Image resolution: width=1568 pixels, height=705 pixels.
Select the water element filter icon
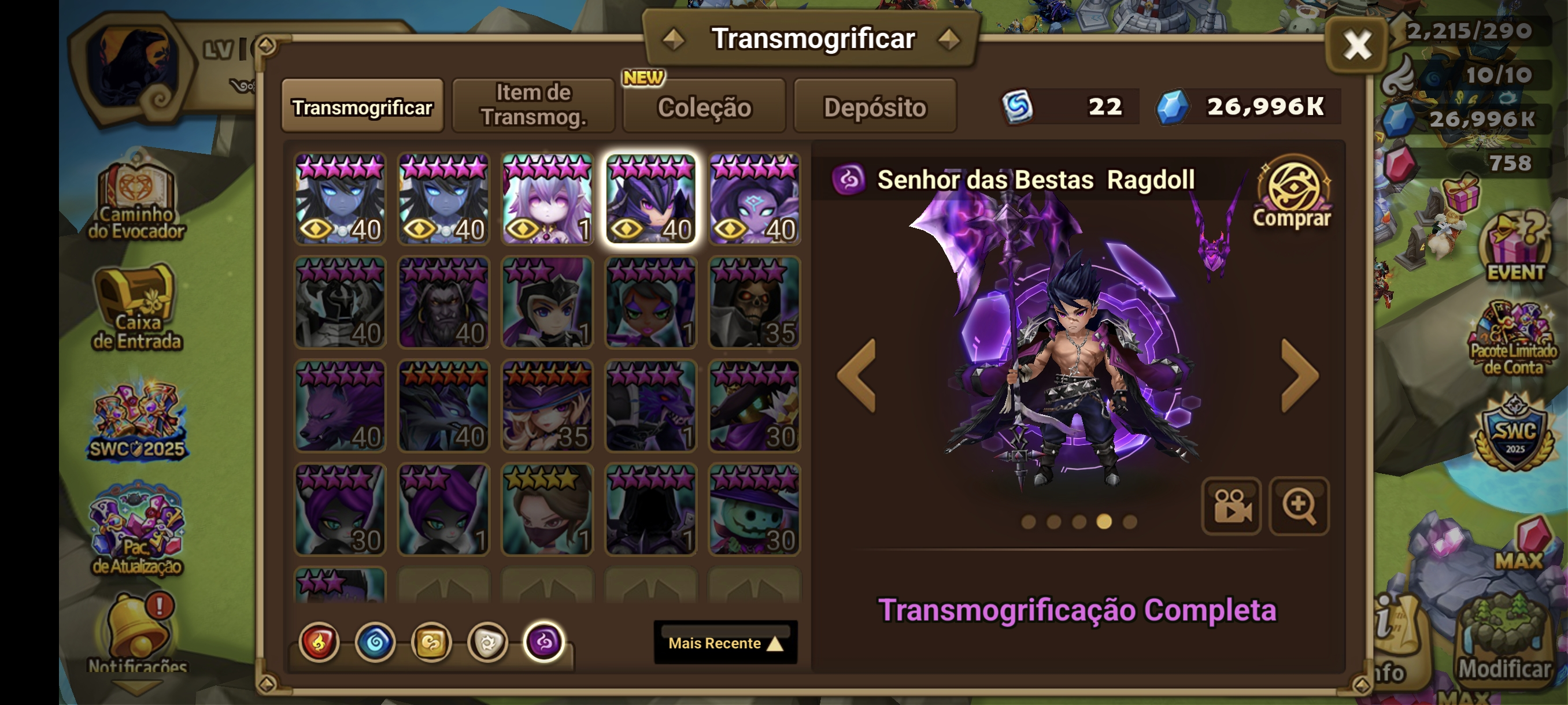point(375,642)
